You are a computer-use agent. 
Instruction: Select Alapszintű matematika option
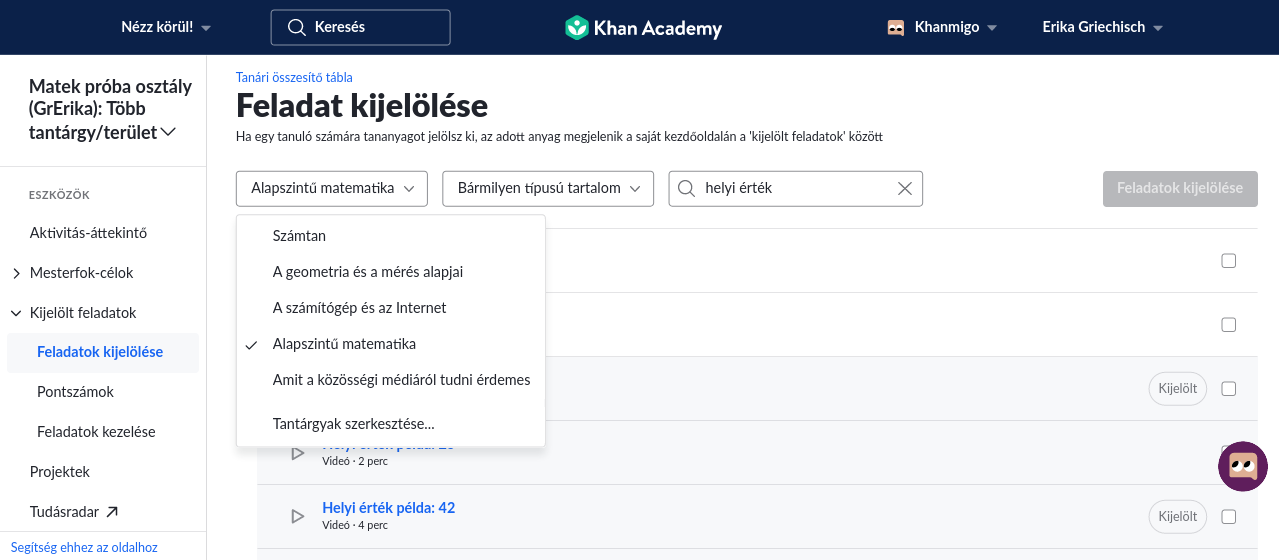tap(391, 344)
